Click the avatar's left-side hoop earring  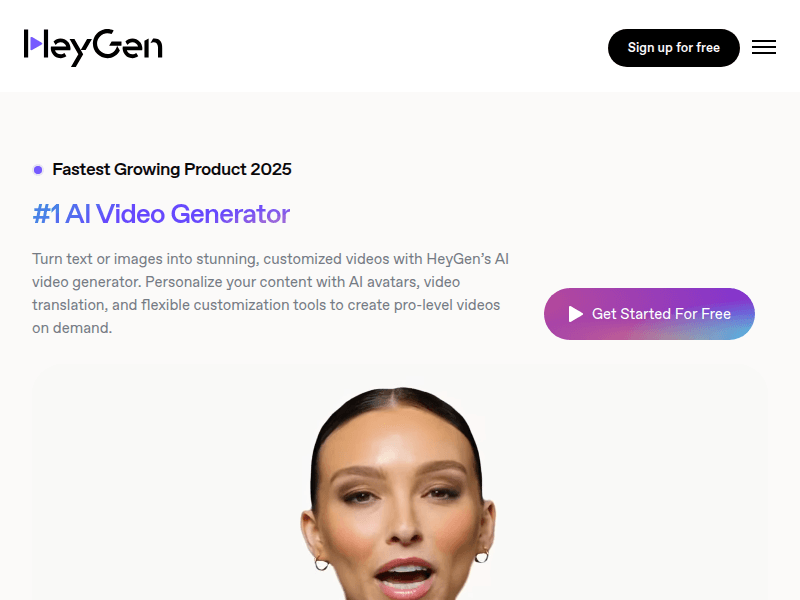(321, 563)
